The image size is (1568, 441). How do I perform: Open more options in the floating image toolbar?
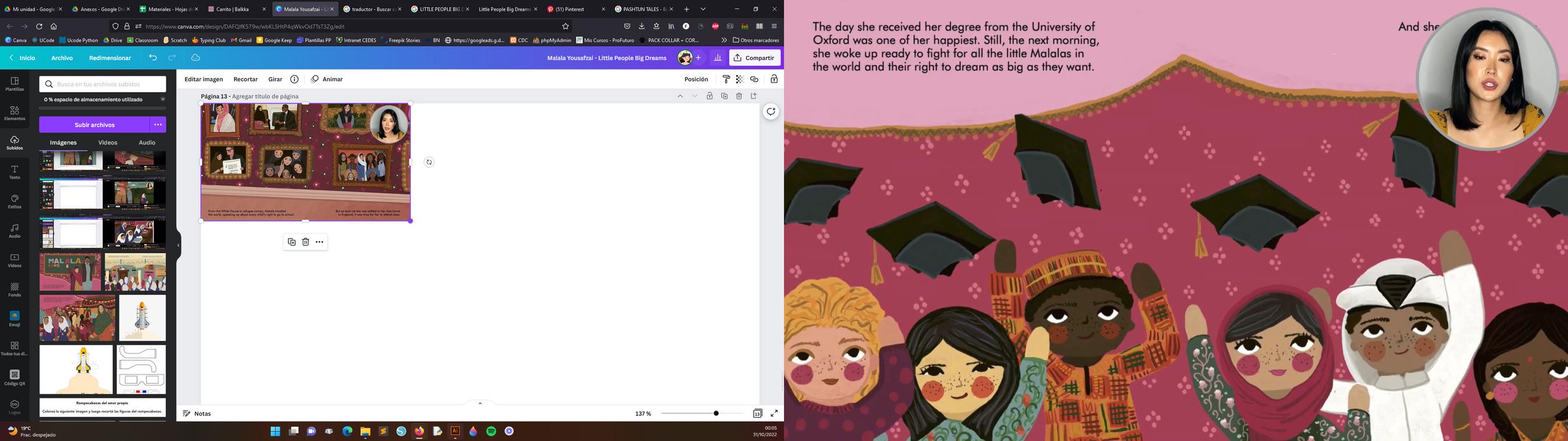pos(320,242)
